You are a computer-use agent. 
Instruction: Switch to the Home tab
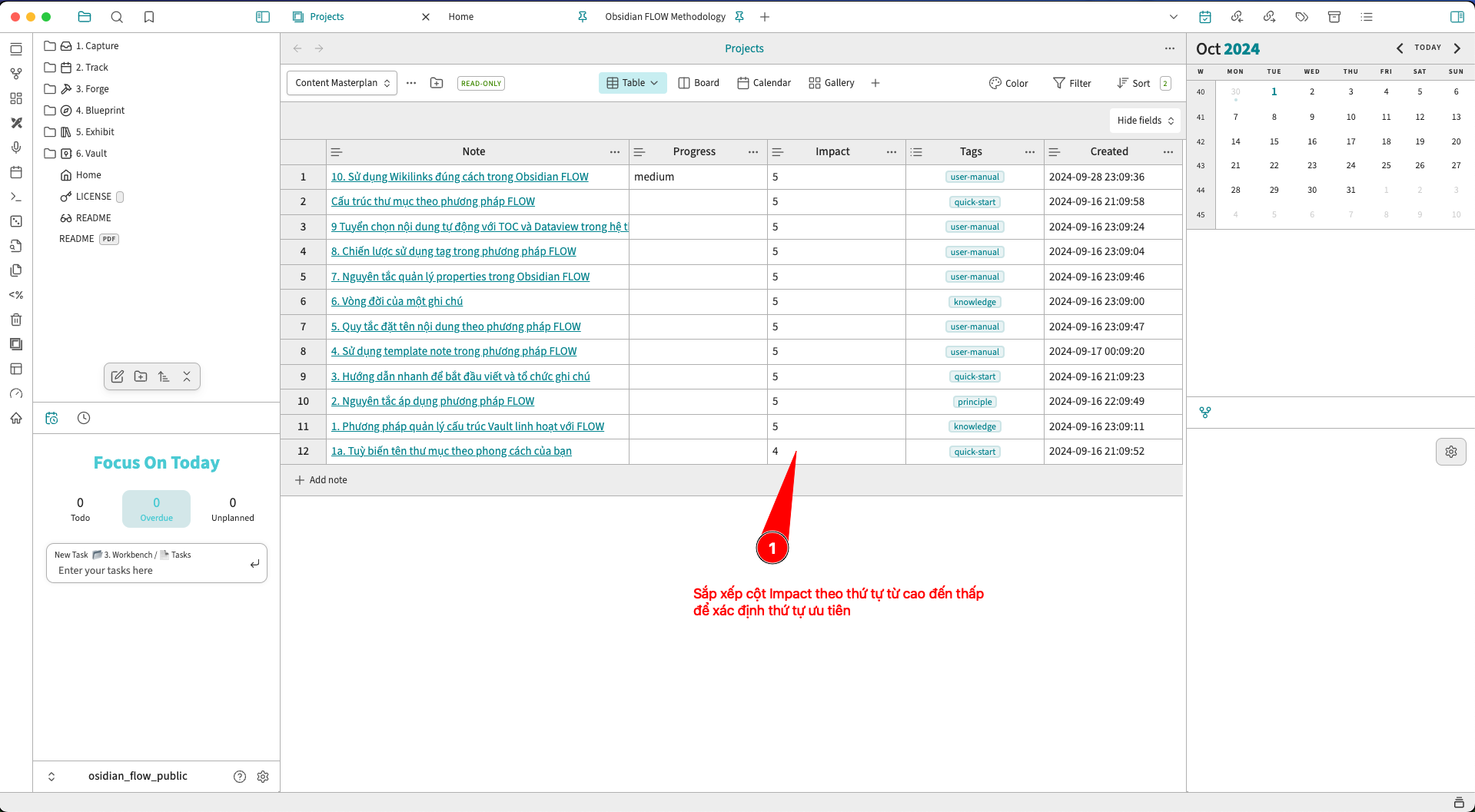pos(460,16)
